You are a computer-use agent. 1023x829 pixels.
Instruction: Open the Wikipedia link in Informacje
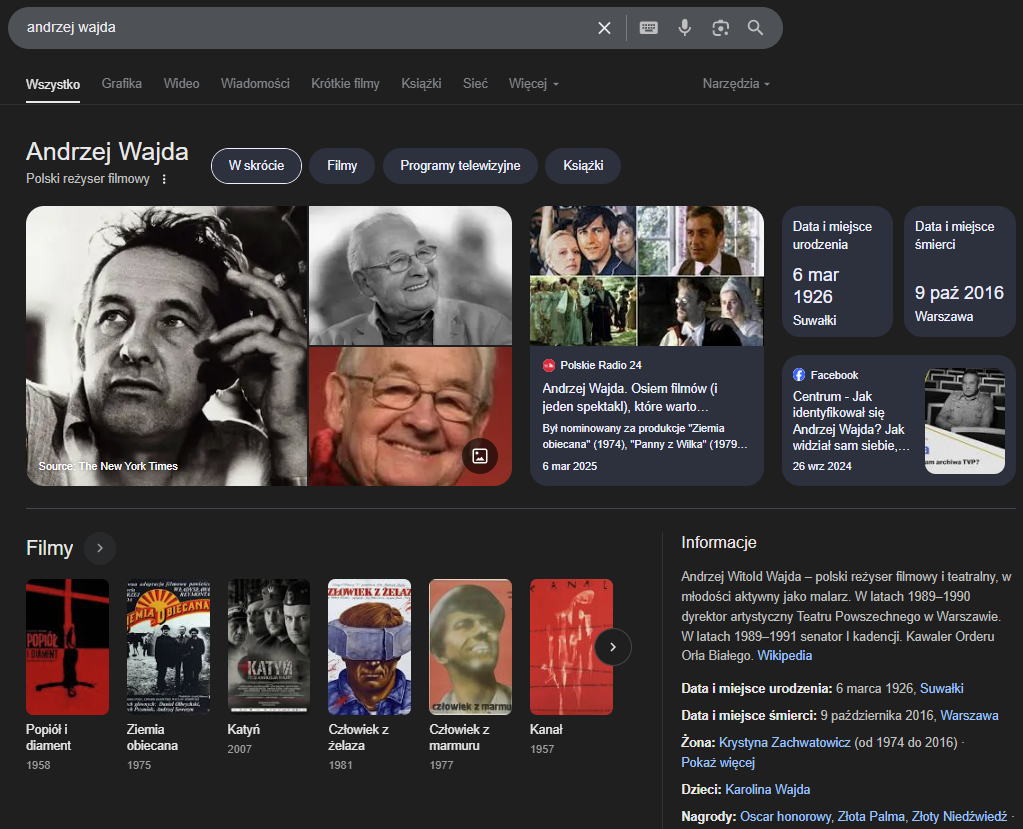pos(784,656)
